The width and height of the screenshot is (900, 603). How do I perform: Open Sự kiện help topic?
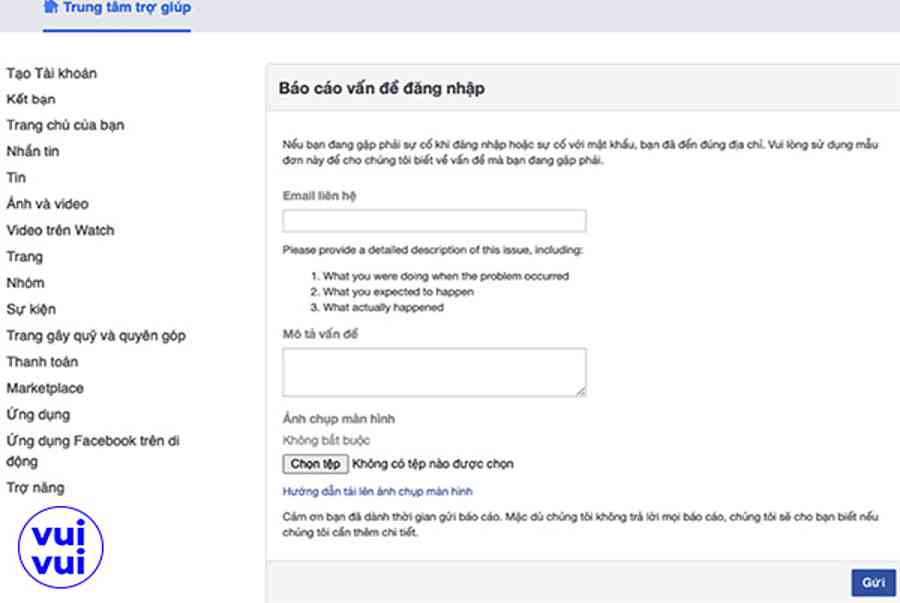point(31,309)
